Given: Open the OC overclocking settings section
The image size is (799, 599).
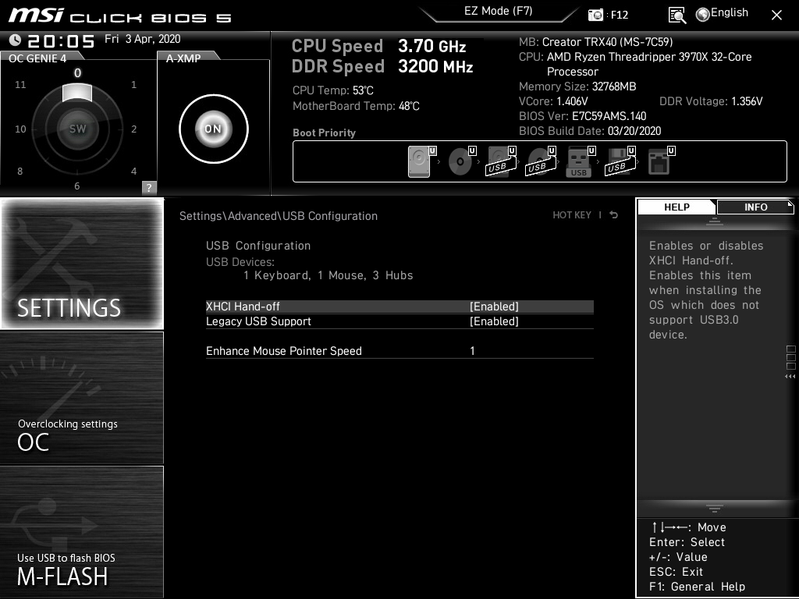Looking at the screenshot, I should [x=82, y=397].
